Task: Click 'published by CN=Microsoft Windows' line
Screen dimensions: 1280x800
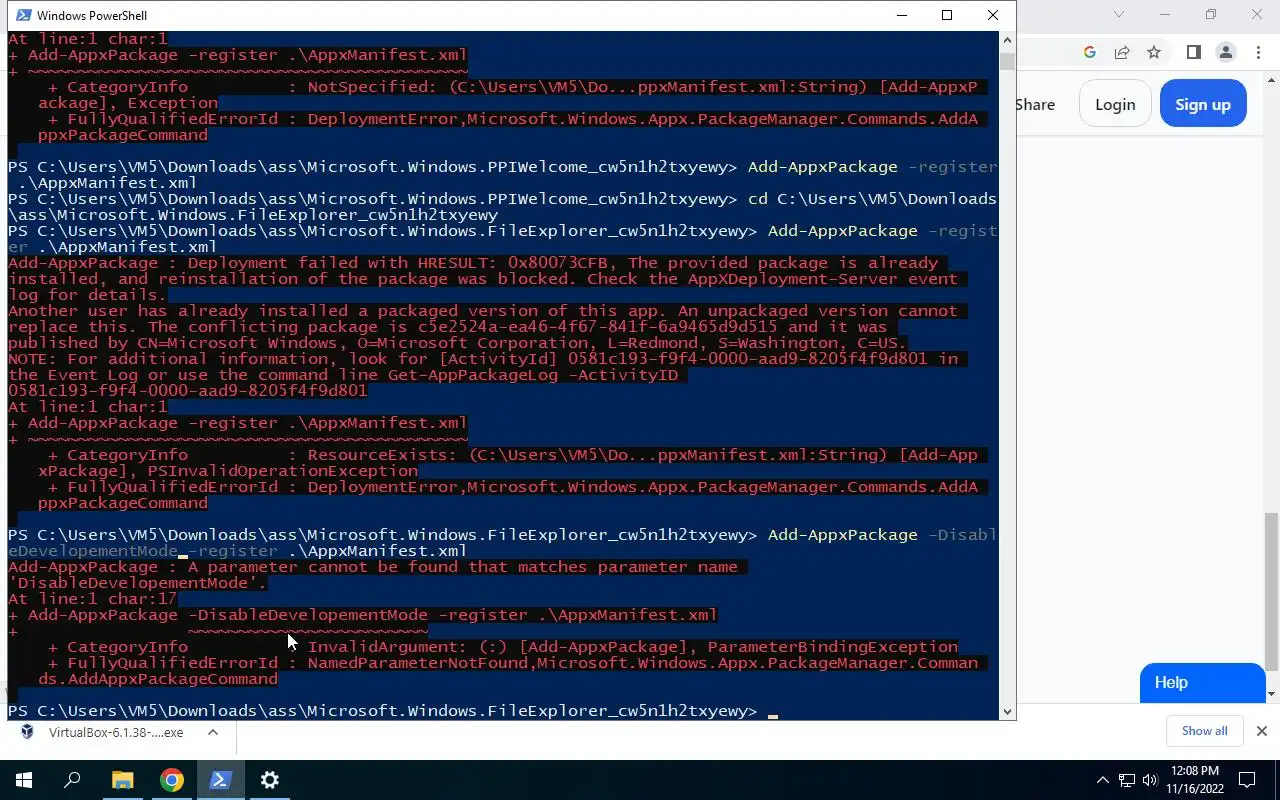Action: click(458, 343)
